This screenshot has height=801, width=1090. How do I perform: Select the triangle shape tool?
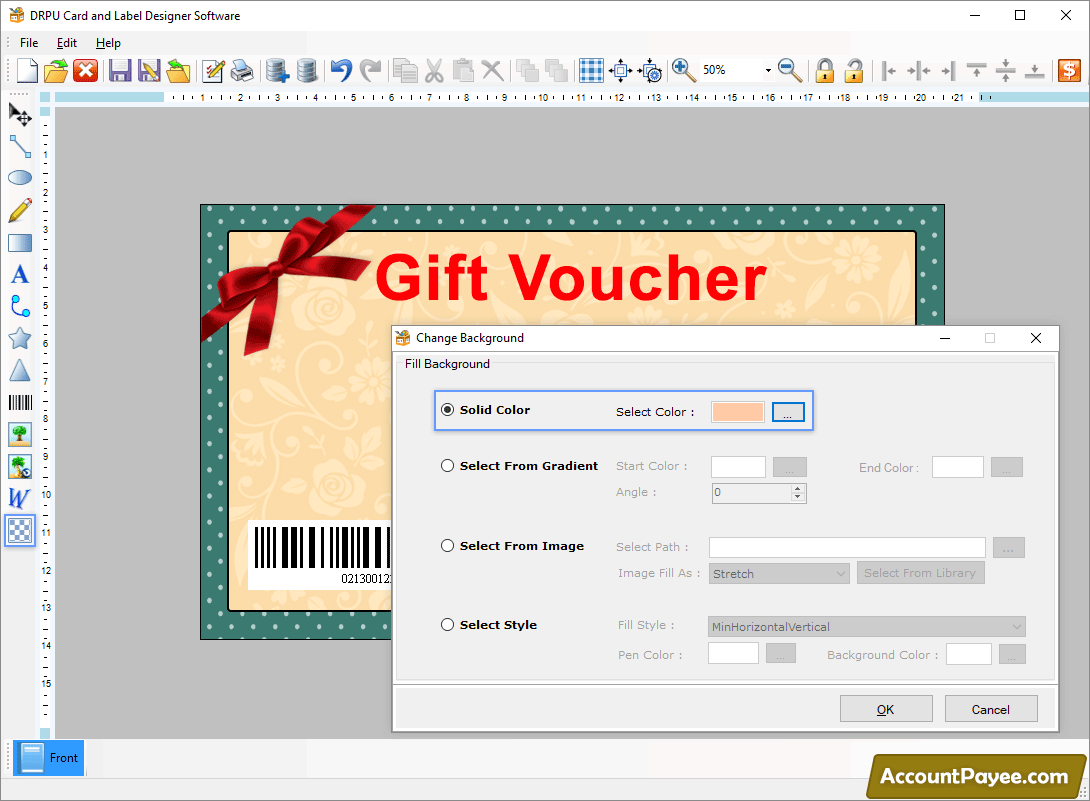(x=19, y=371)
